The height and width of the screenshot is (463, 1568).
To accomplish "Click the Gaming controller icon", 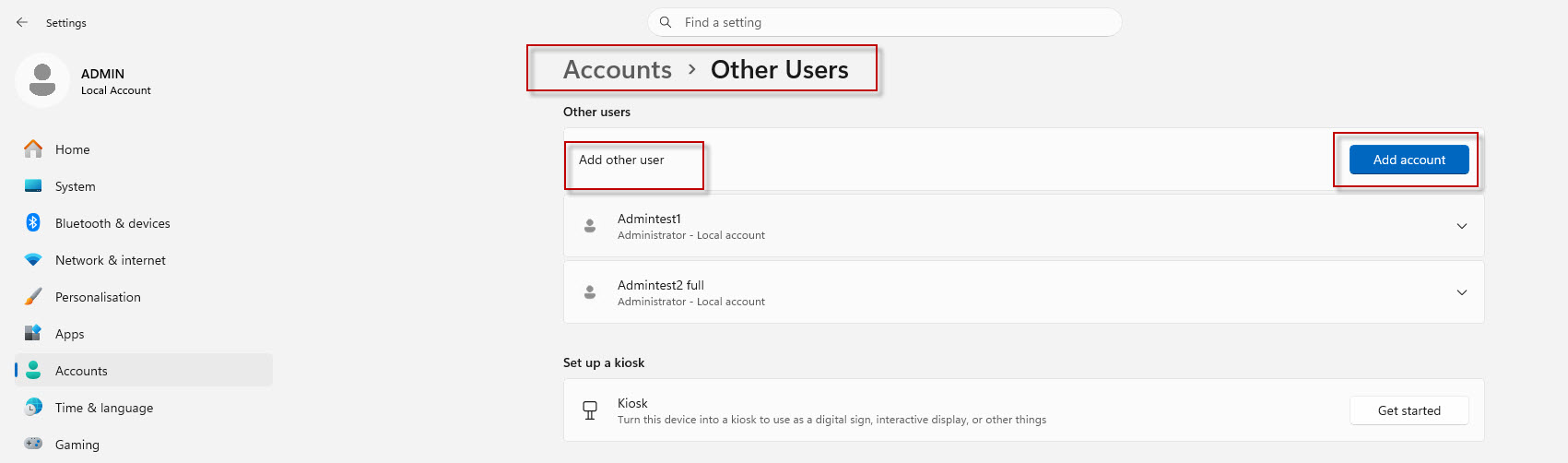I will click(x=33, y=444).
